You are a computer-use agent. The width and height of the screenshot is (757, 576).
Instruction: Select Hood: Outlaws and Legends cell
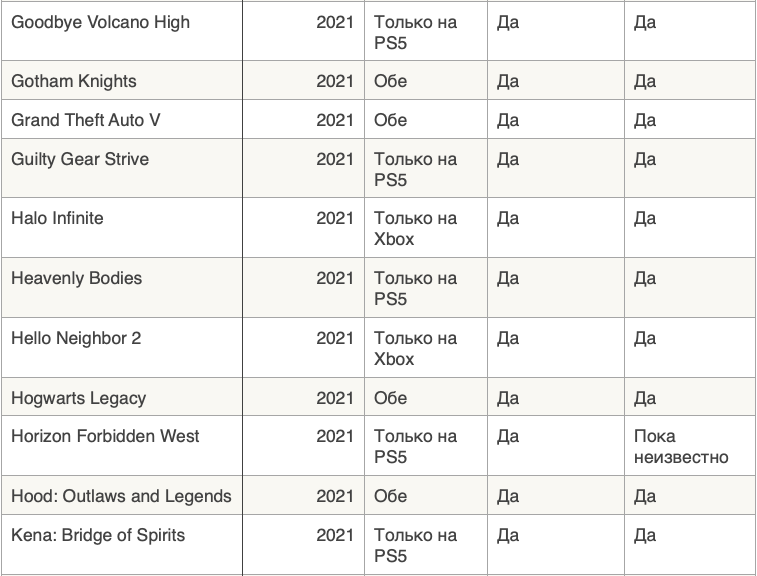(121, 496)
